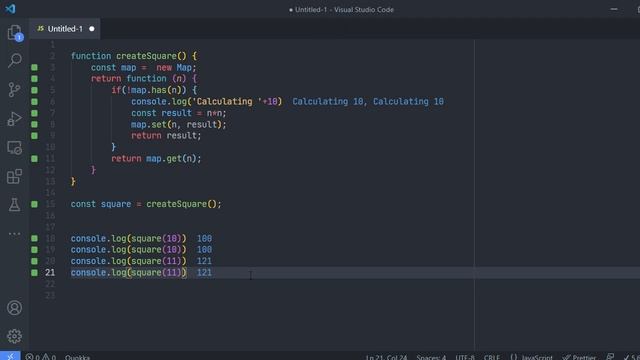Open the remote window indicator

10,356
